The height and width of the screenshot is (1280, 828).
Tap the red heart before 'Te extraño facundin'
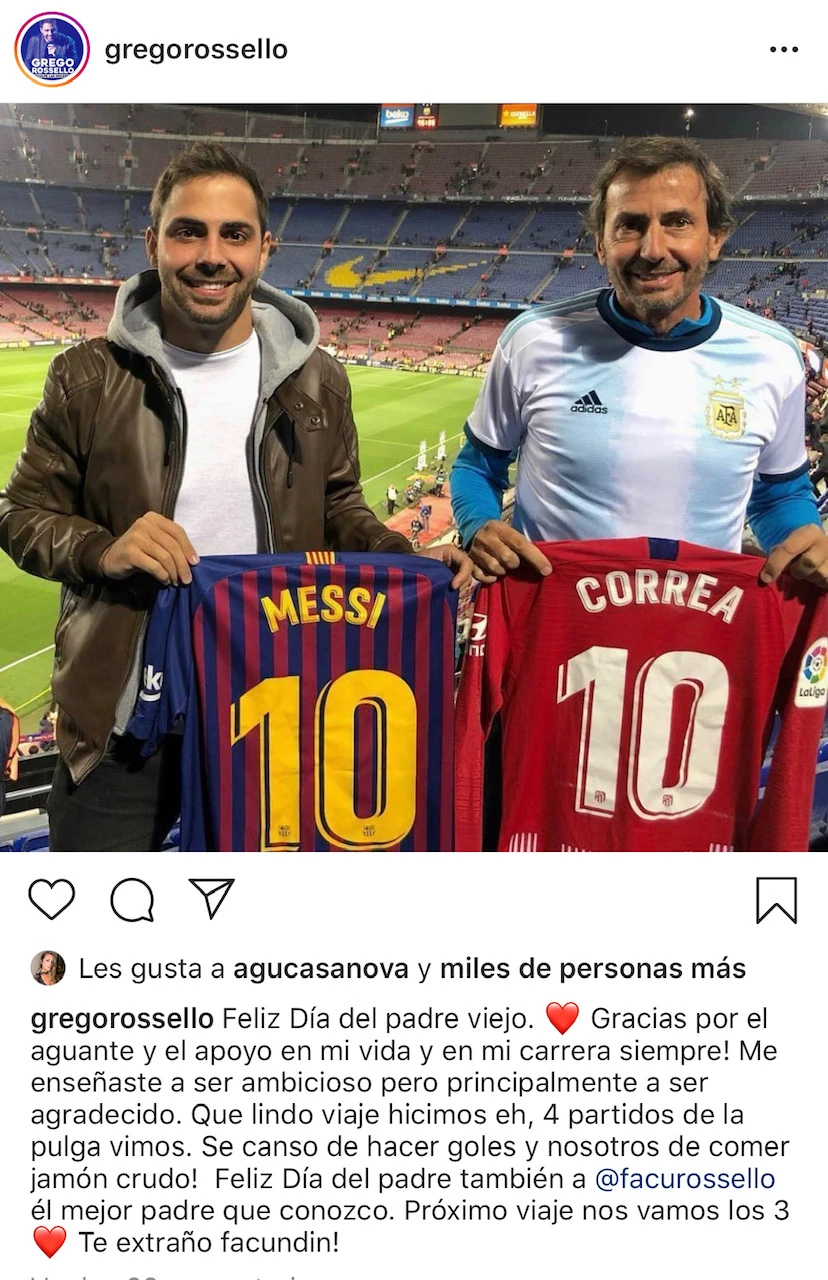click(49, 1243)
